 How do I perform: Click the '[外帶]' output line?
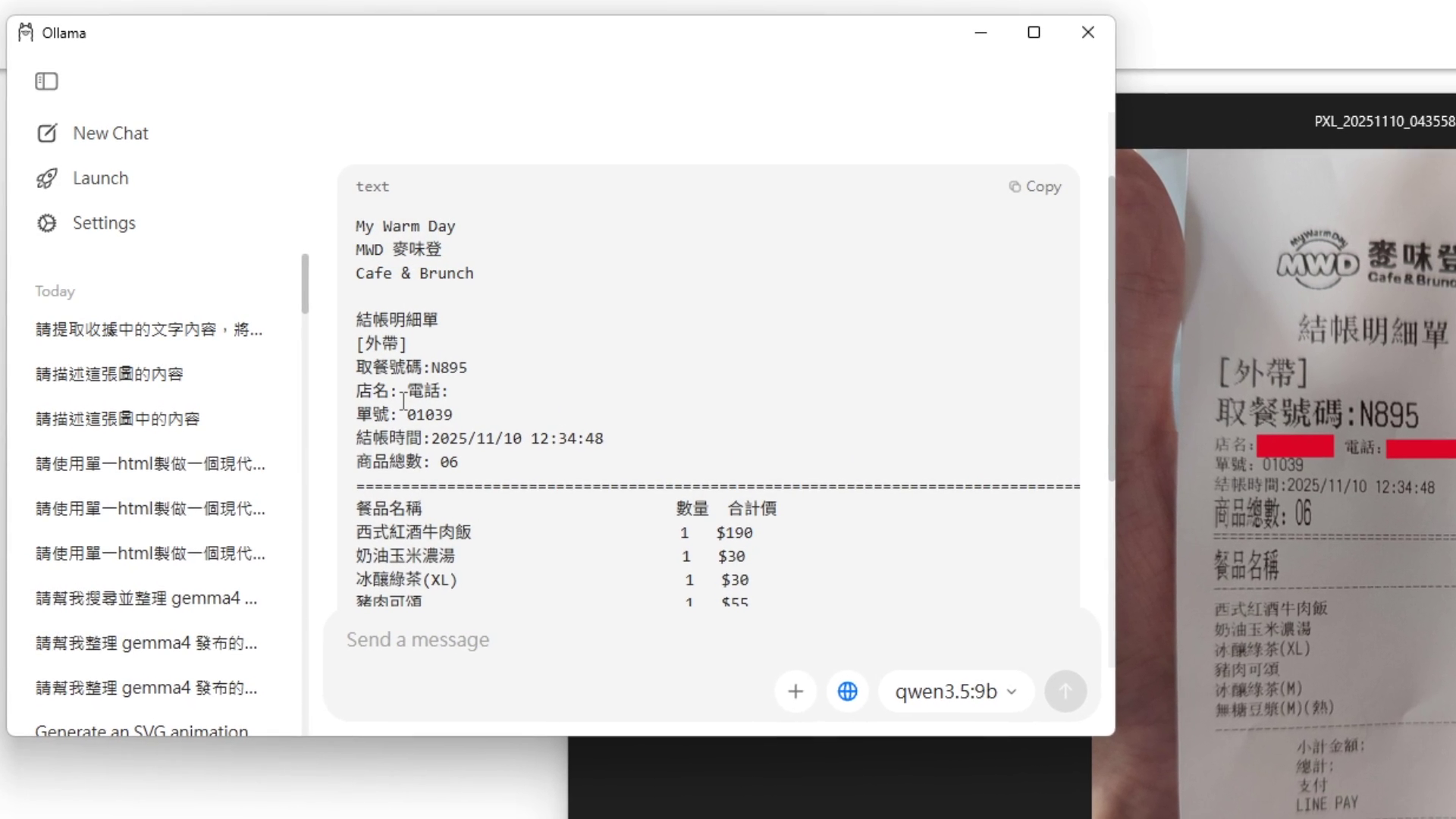[381, 344]
